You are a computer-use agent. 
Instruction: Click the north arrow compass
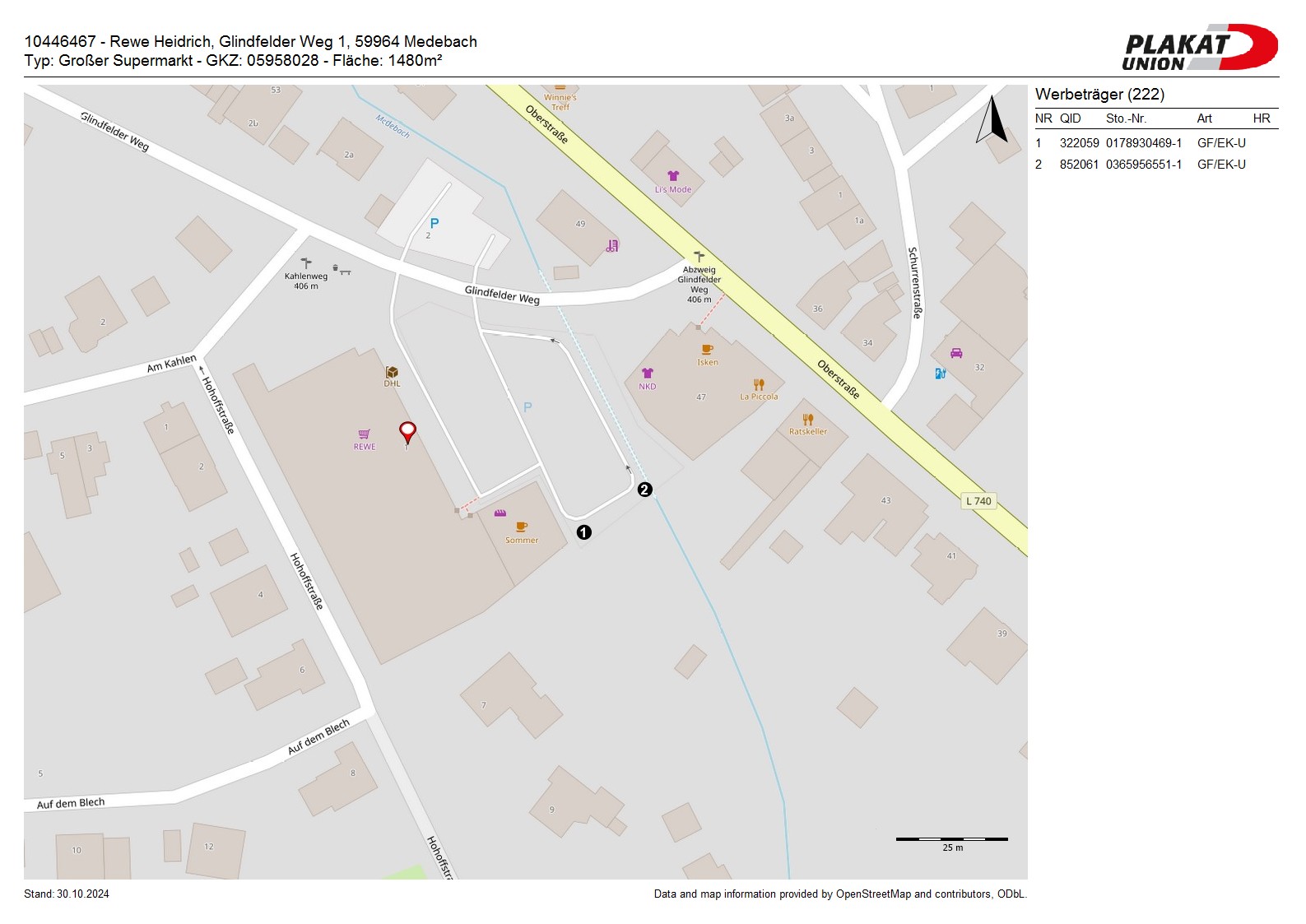(x=992, y=120)
